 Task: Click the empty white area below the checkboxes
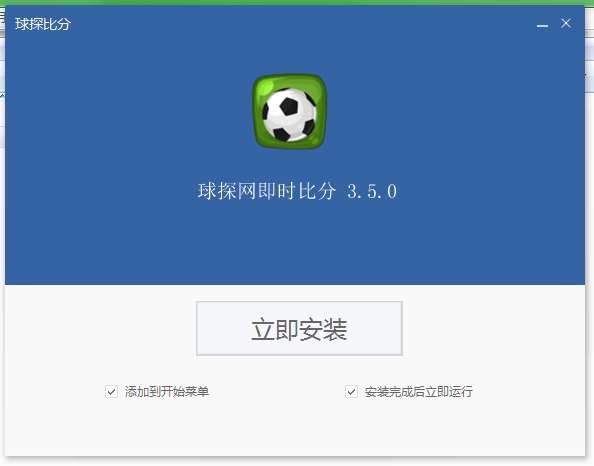(295, 428)
